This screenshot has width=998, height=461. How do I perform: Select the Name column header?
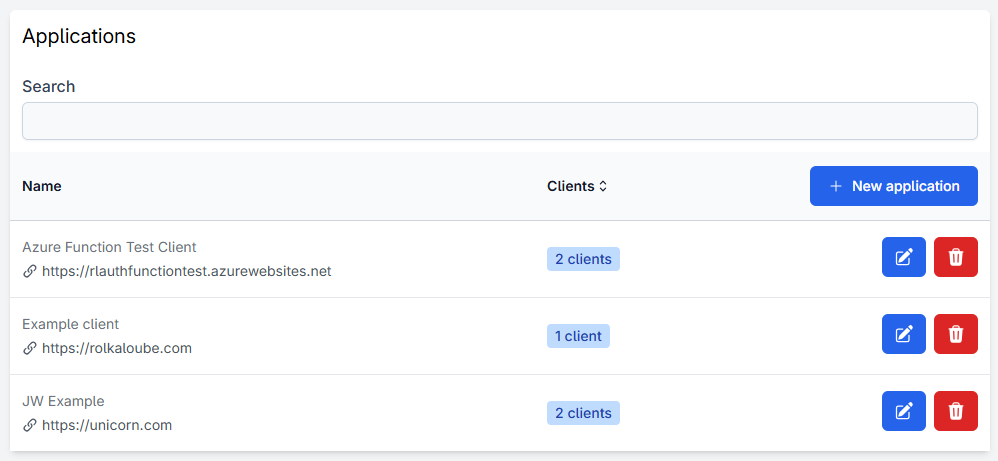(x=42, y=186)
